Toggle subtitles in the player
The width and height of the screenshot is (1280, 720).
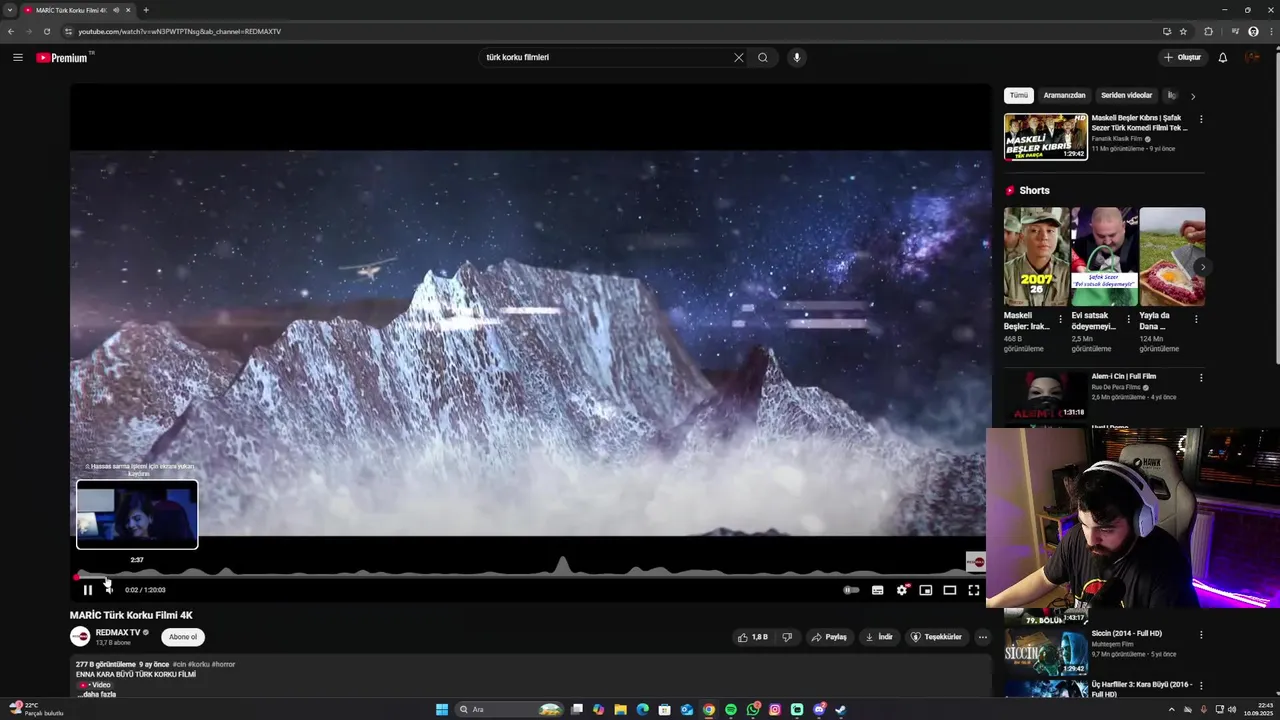click(x=877, y=590)
